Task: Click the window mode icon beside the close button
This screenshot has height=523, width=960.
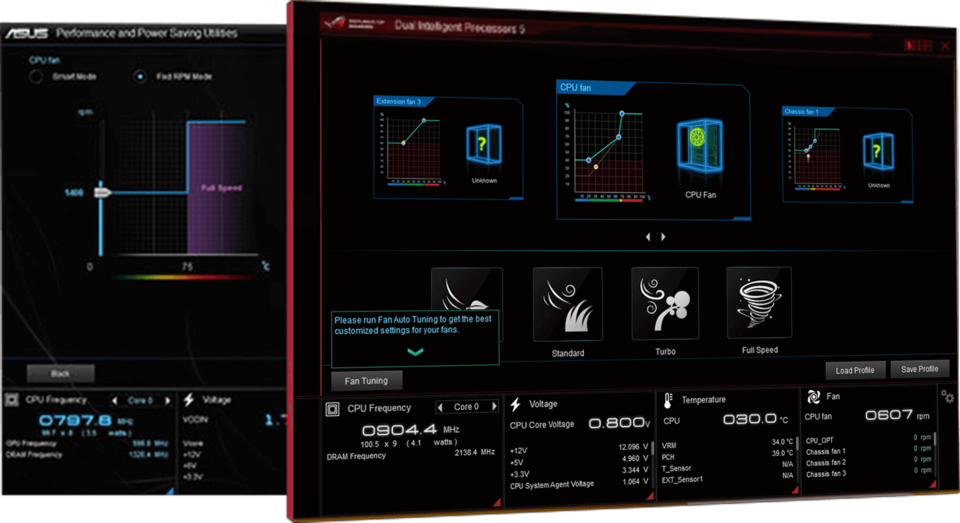Action: 918,46
